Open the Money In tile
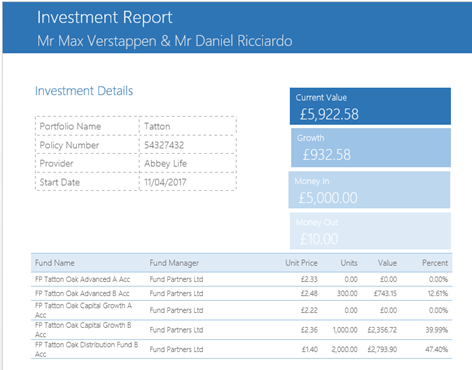The height and width of the screenshot is (370, 472). click(369, 190)
